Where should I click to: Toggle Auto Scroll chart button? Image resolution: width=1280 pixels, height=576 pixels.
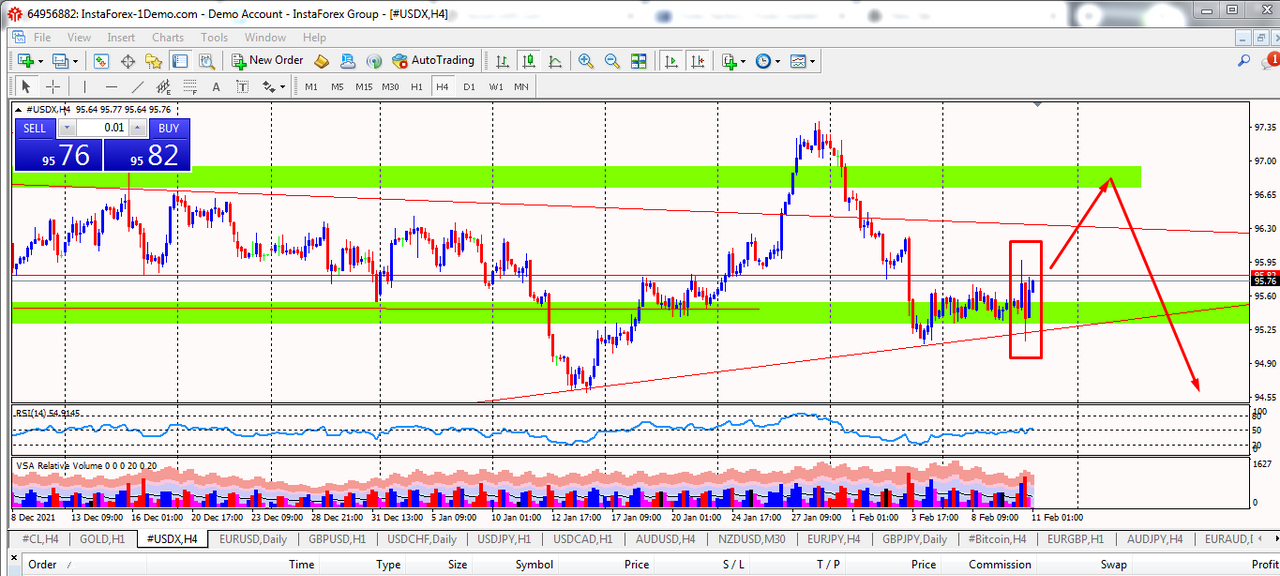click(x=671, y=61)
